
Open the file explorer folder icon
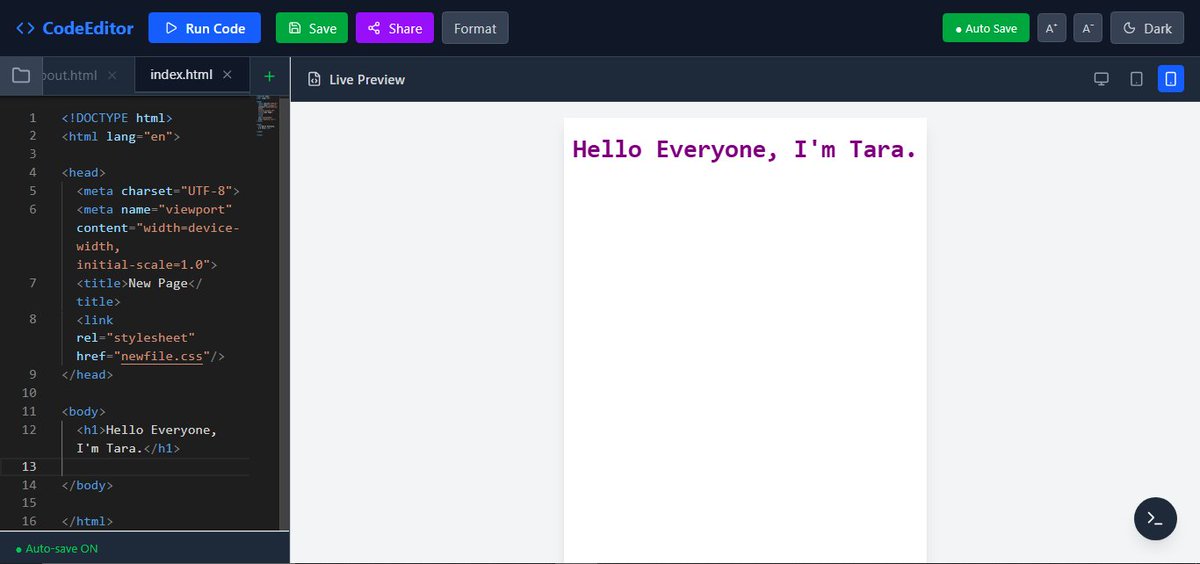coord(20,75)
